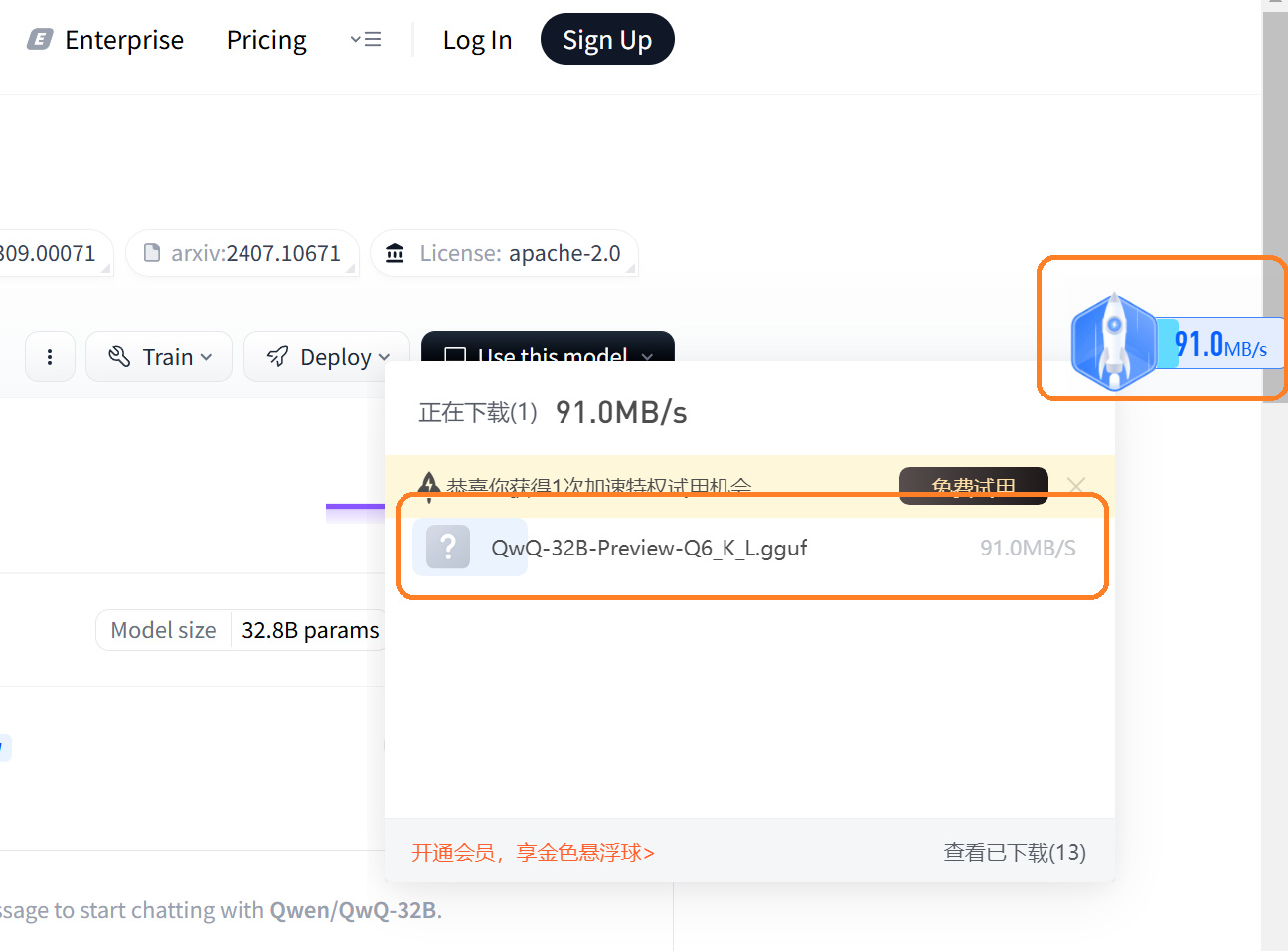Image resolution: width=1288 pixels, height=951 pixels.
Task: Click the 91.0MB/S speed in the download row
Action: (x=1028, y=548)
